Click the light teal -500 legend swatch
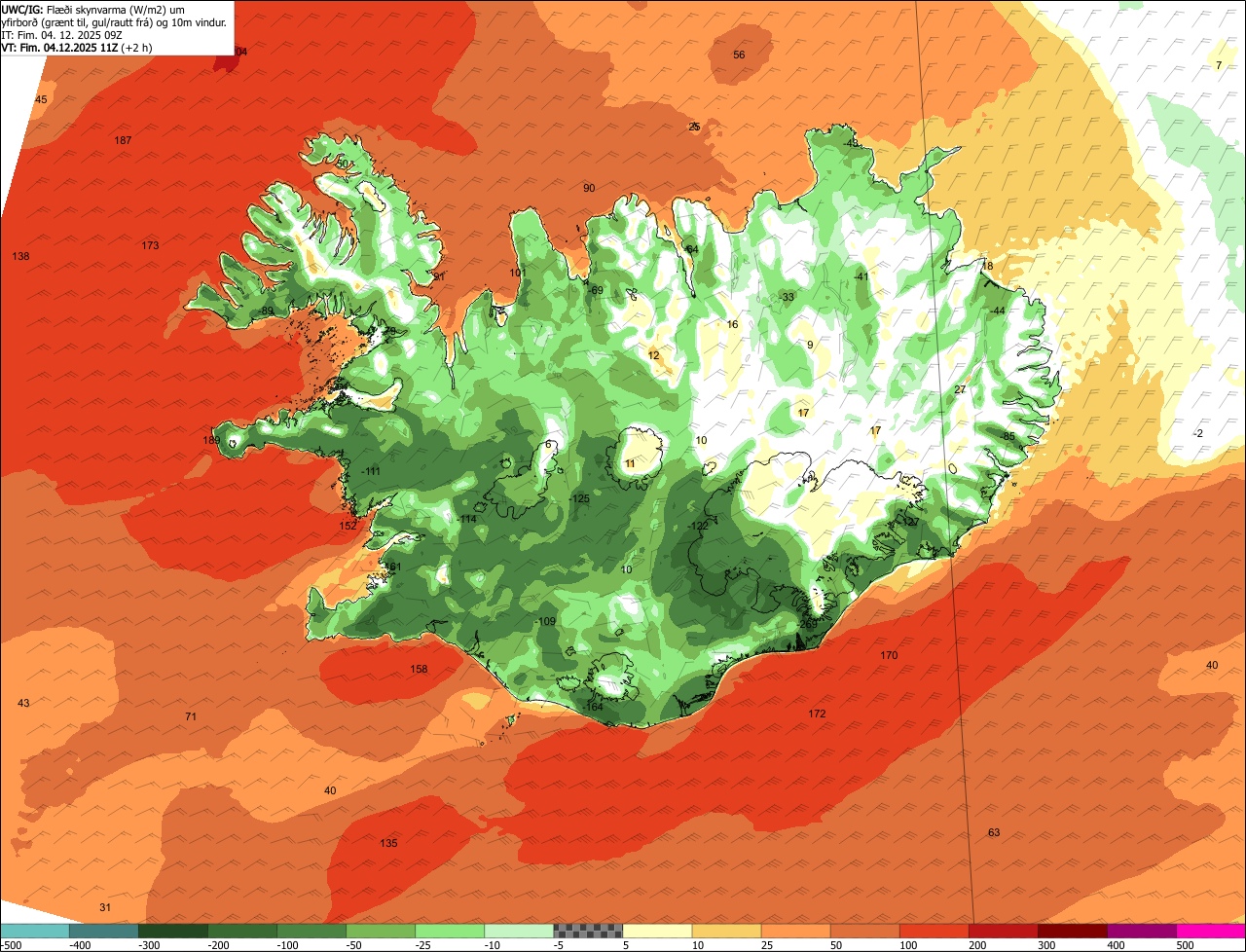The height and width of the screenshot is (952, 1246). click(x=35, y=931)
